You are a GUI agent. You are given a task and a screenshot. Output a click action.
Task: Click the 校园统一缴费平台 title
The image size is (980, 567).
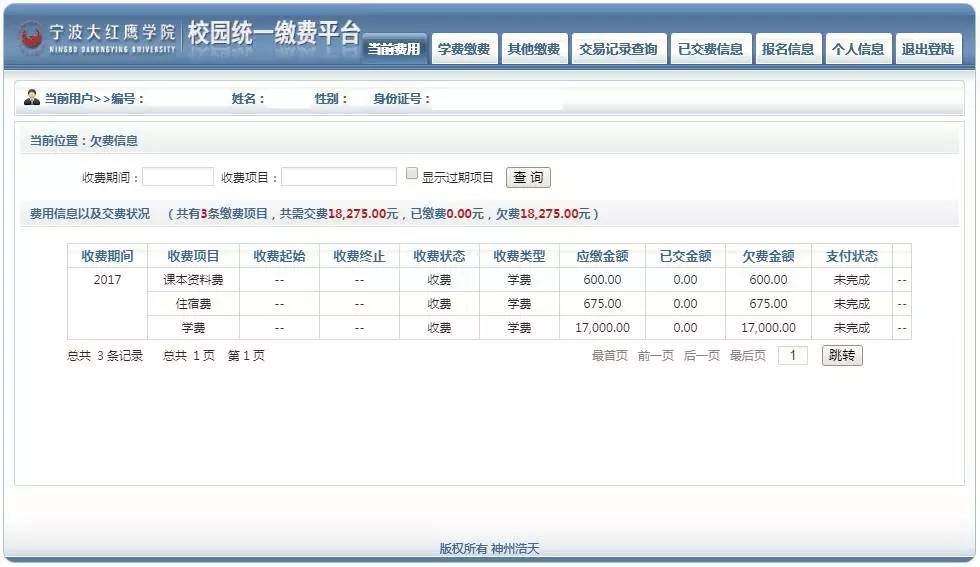(x=274, y=33)
